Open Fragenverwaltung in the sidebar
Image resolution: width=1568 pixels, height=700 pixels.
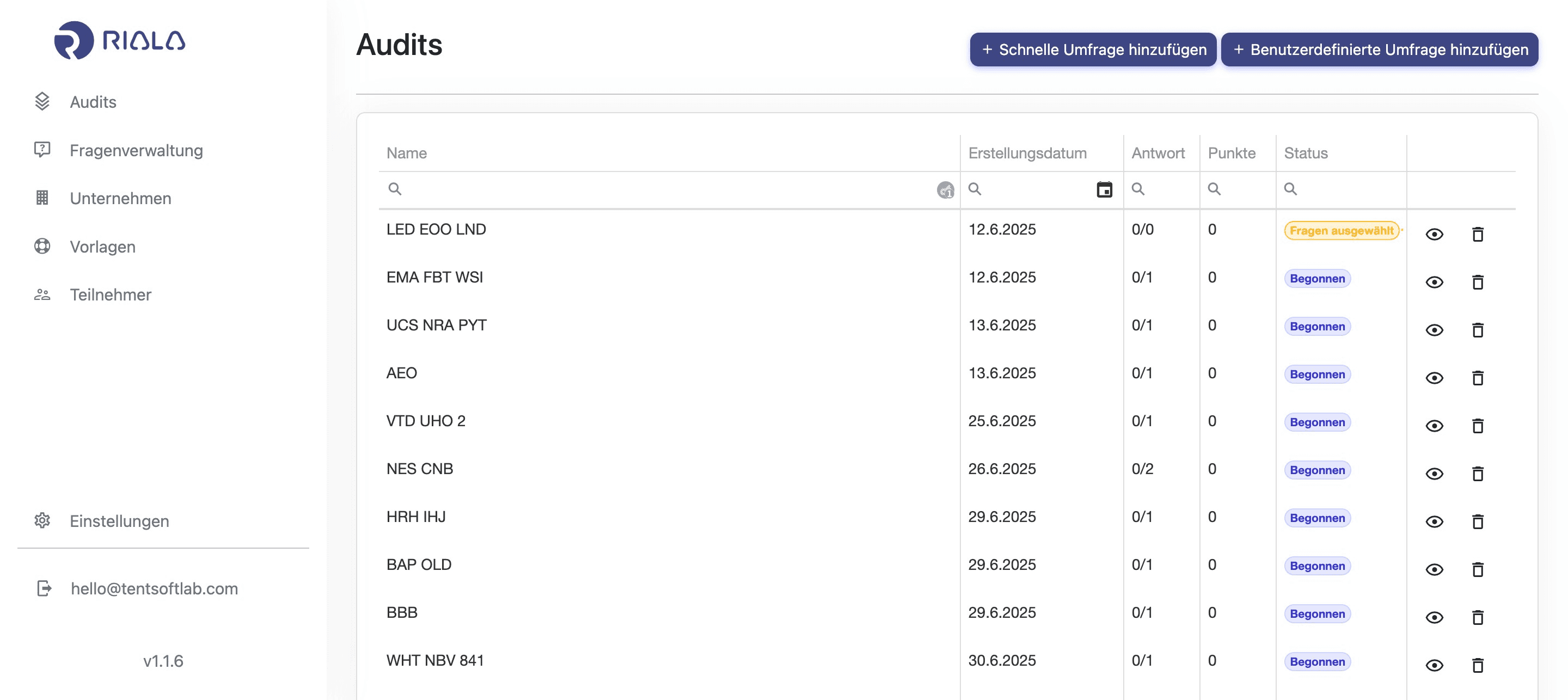tap(136, 150)
